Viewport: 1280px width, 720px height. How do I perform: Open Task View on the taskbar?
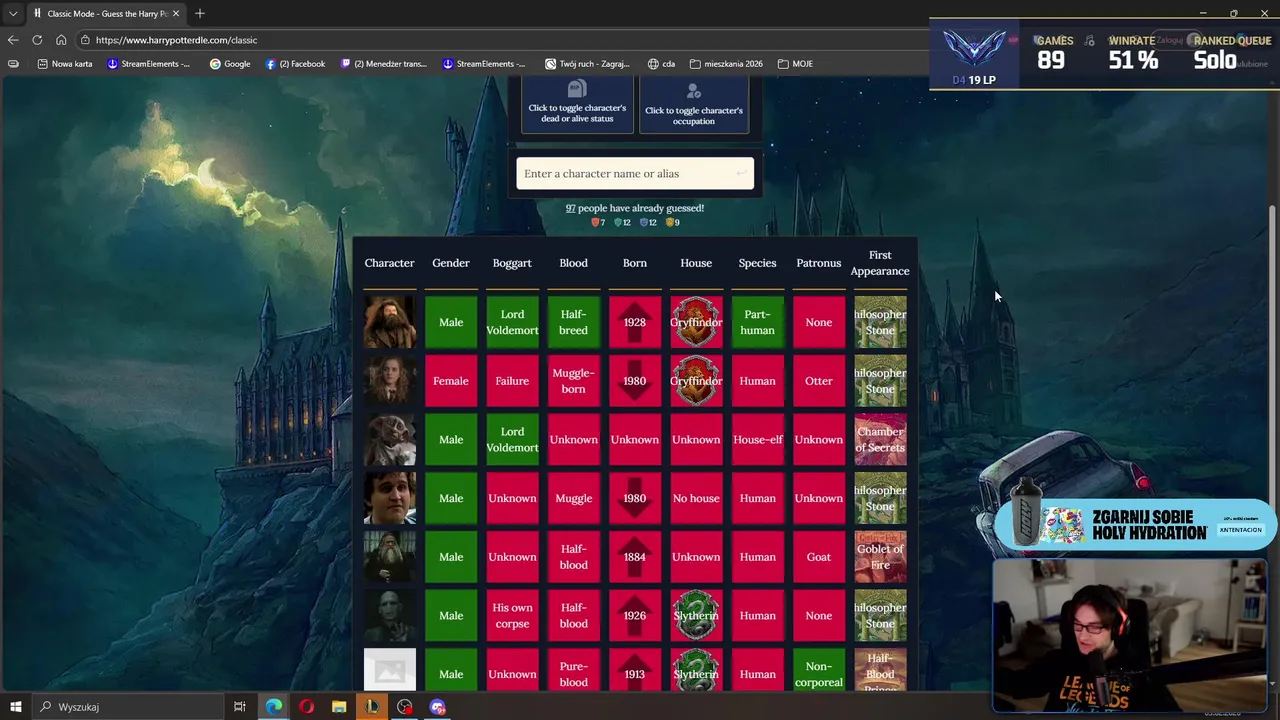tap(240, 707)
